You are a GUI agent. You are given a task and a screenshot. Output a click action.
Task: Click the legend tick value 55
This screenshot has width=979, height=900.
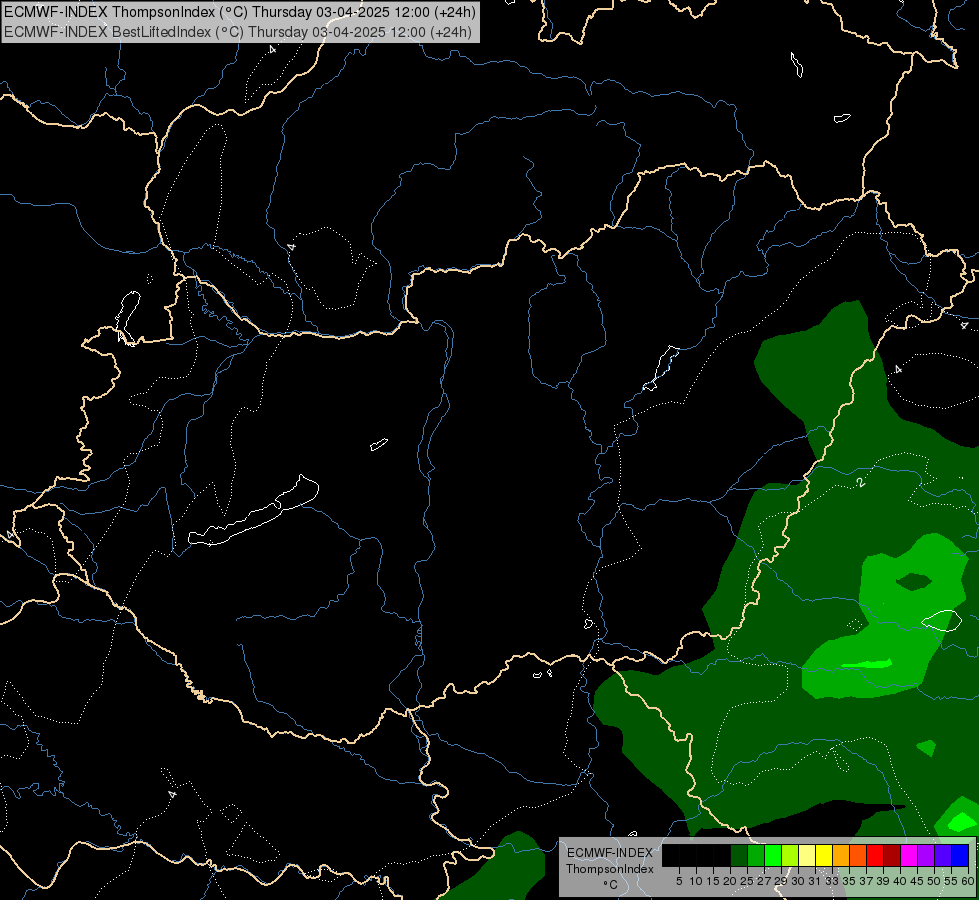pyautogui.click(x=952, y=881)
